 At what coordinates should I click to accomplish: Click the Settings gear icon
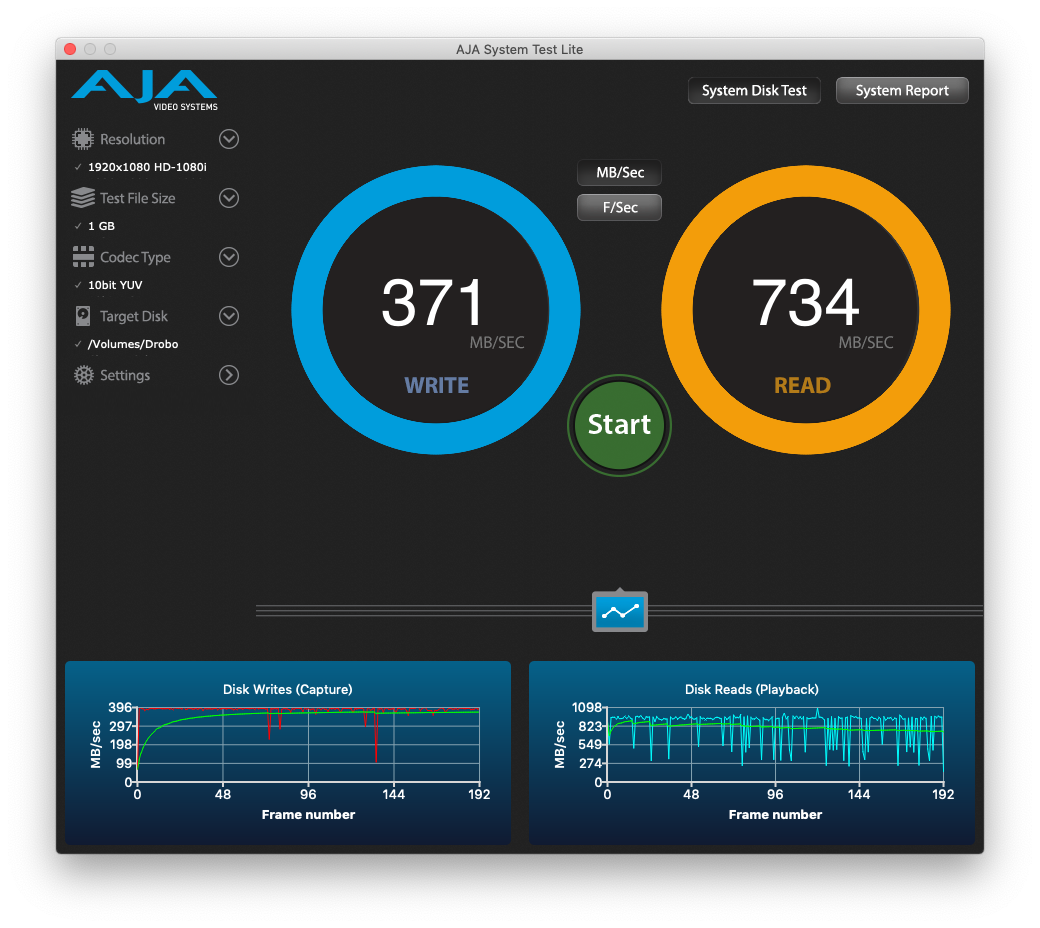pyautogui.click(x=84, y=375)
